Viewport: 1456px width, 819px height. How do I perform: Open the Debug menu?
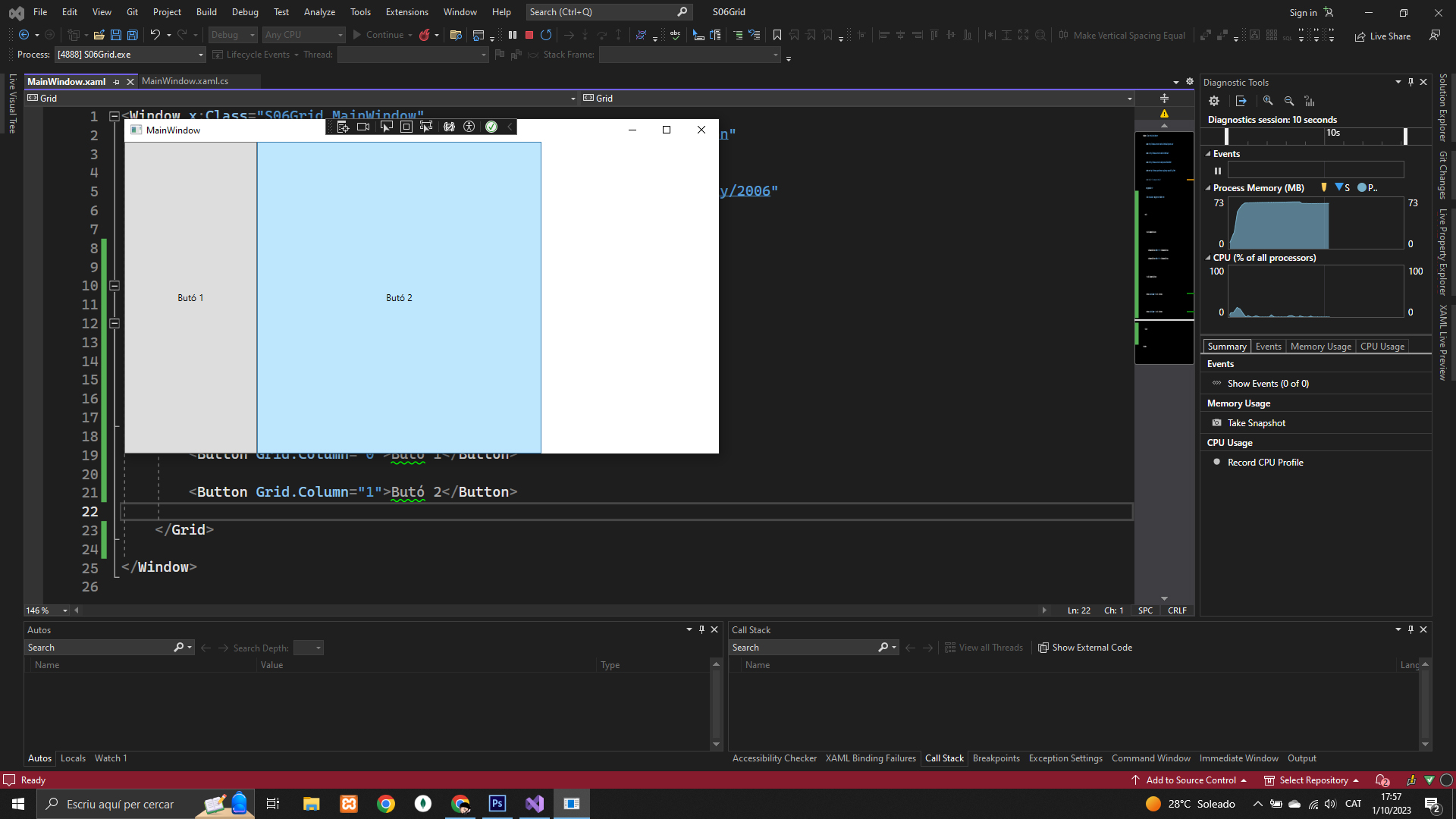click(x=245, y=11)
